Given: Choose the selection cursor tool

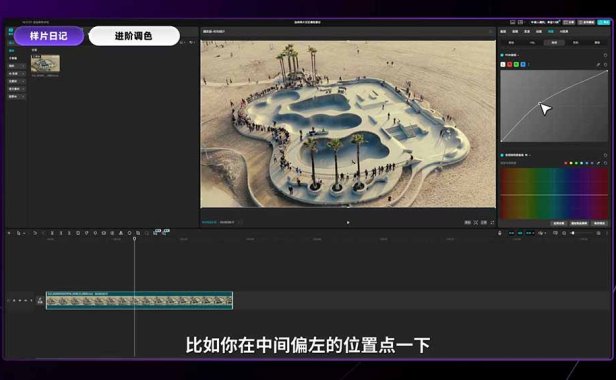Looking at the screenshot, I should [x=18, y=233].
